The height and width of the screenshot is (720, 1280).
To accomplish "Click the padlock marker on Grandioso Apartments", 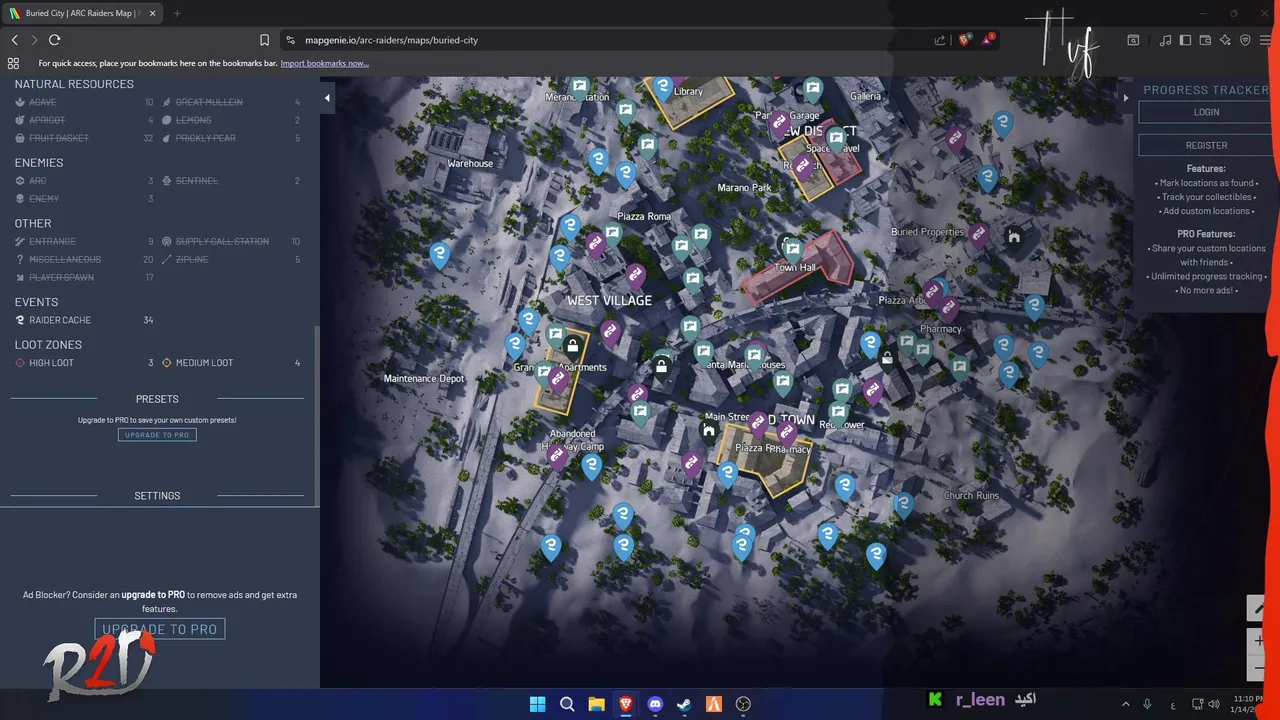I will (x=572, y=346).
